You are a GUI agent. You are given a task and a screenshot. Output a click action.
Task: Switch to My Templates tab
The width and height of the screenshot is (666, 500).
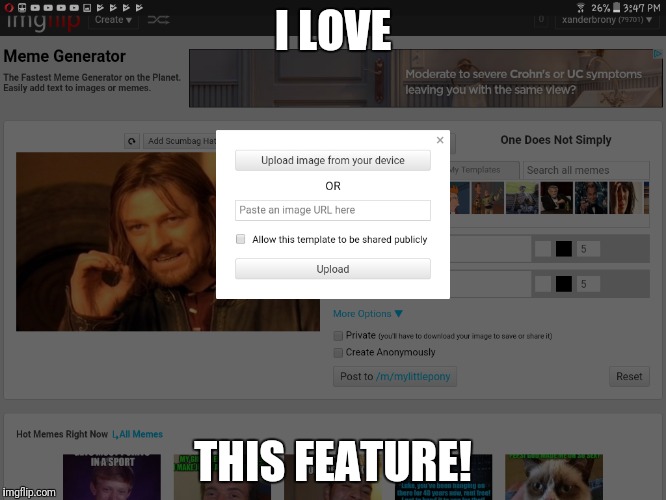484,170
